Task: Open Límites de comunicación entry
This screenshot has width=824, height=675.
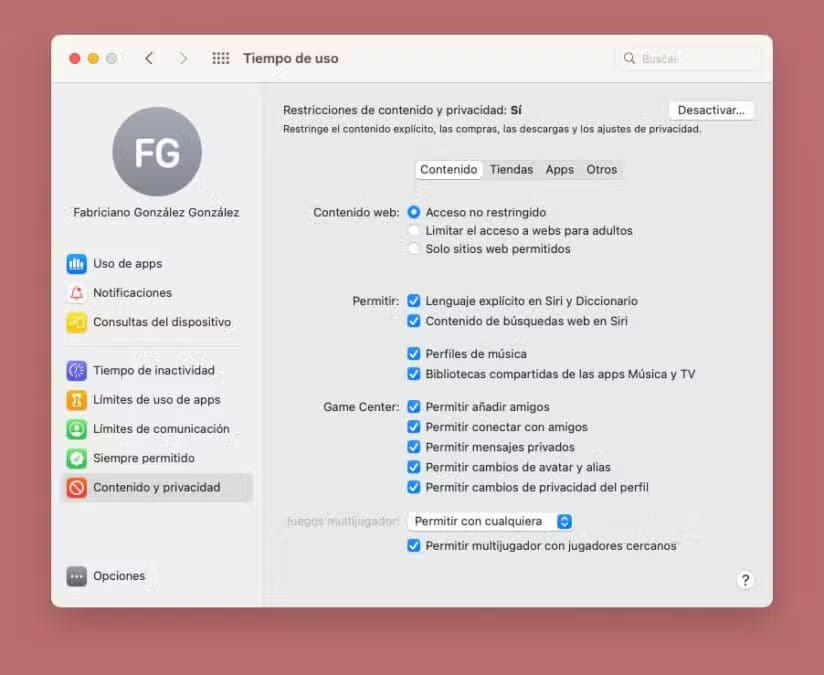Action: pos(157,429)
